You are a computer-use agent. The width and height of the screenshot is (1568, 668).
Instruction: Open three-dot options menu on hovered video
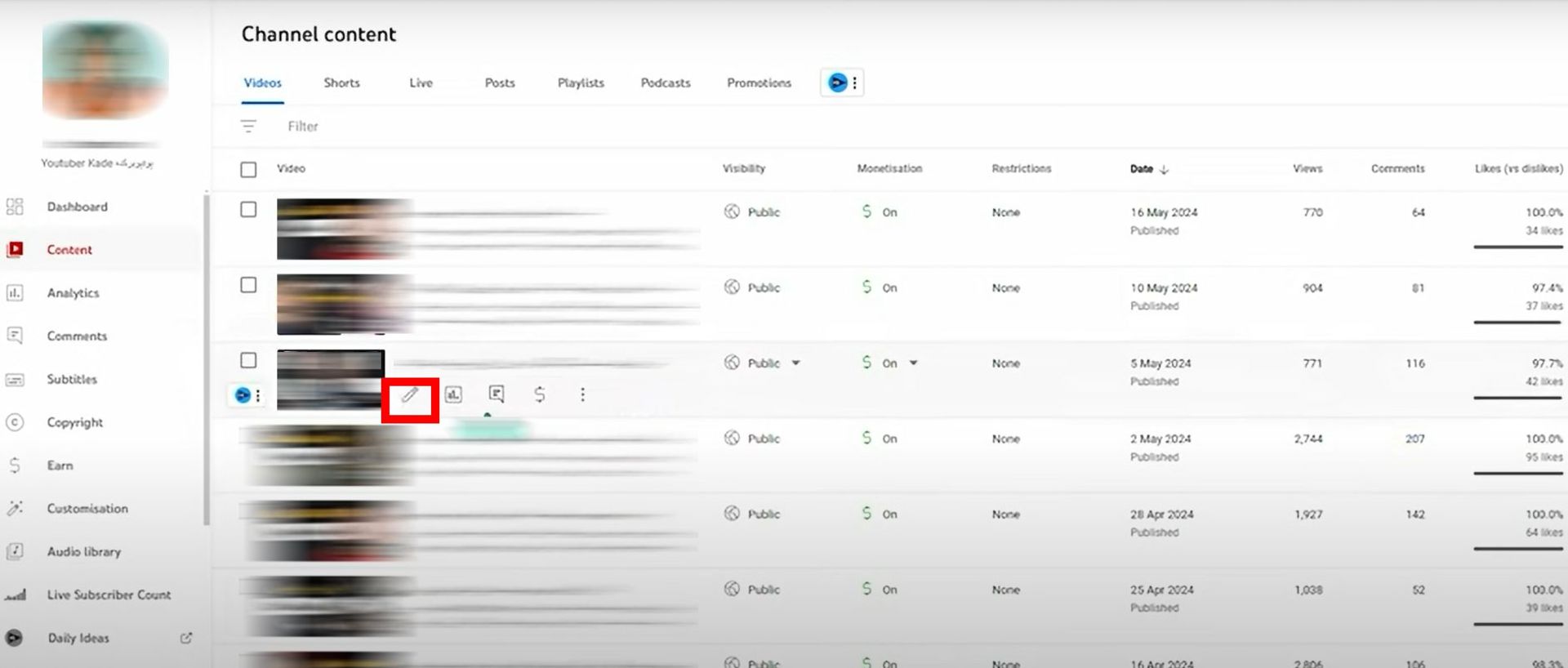[x=582, y=395]
